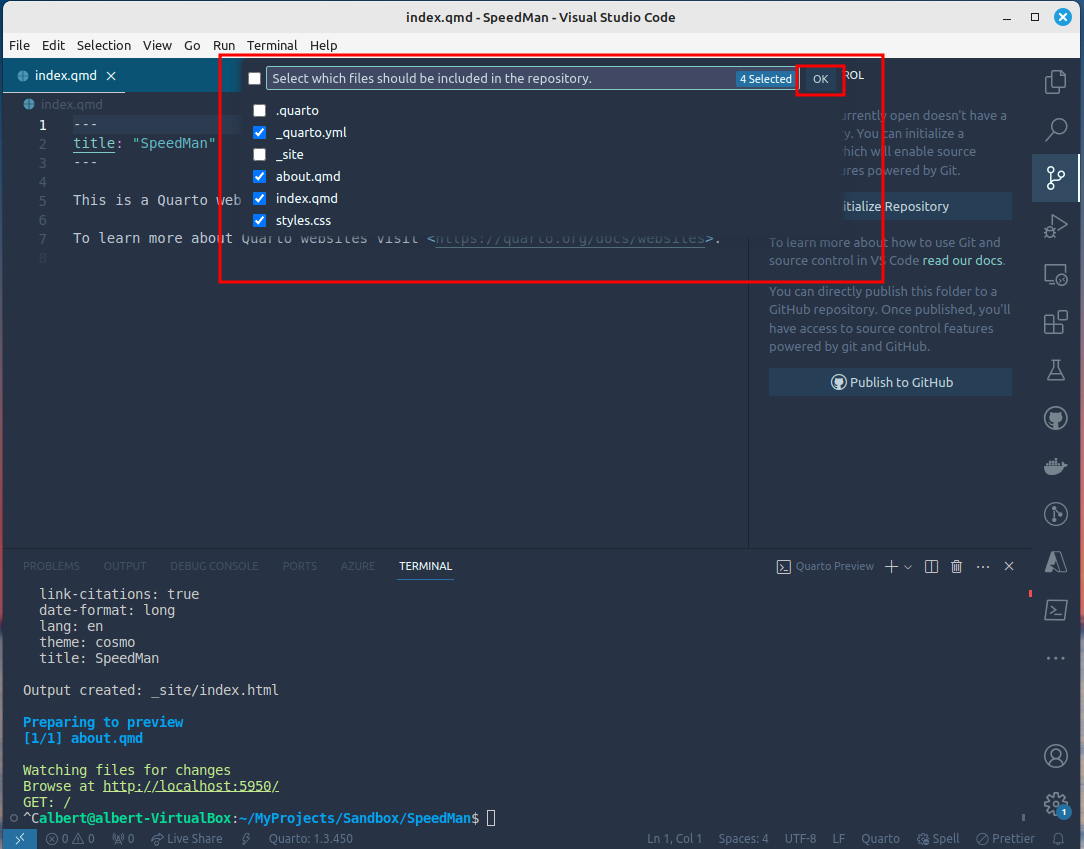Viewport: 1084px width, 849px height.
Task: Uncheck the _quarto.yml checkbox
Action: (259, 133)
